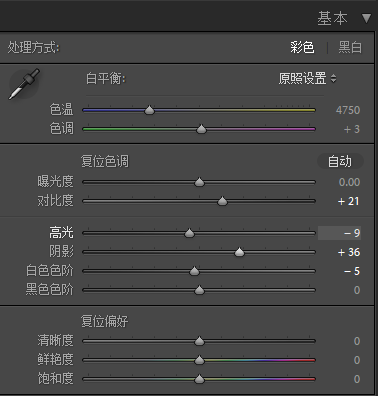Viewport: 378px width, 396px height.
Task: Click the 对比度 slider handle
Action: coord(222,201)
